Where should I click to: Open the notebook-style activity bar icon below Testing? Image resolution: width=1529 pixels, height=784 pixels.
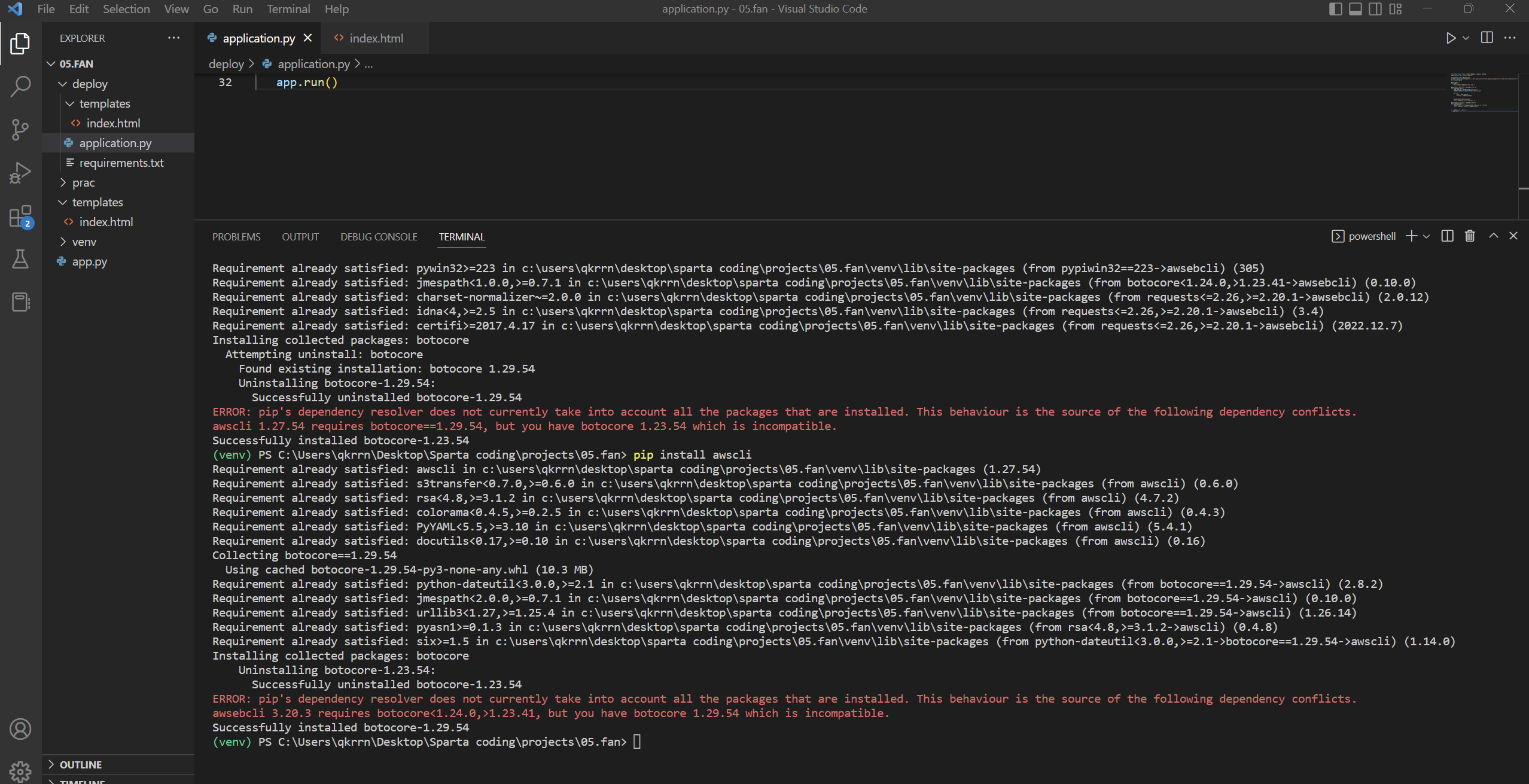pos(20,302)
